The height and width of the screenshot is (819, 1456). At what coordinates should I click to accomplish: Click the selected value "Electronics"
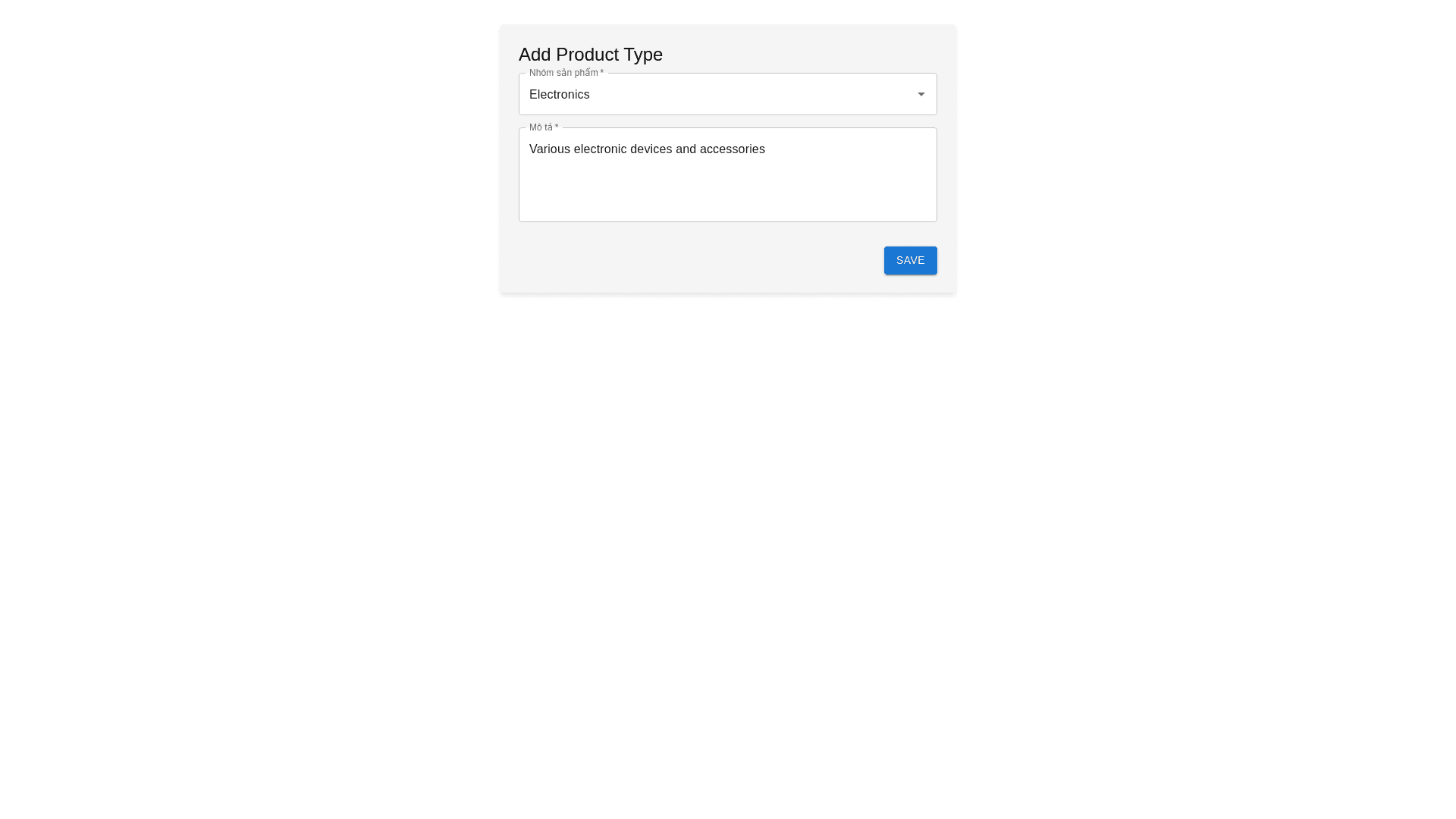click(559, 95)
